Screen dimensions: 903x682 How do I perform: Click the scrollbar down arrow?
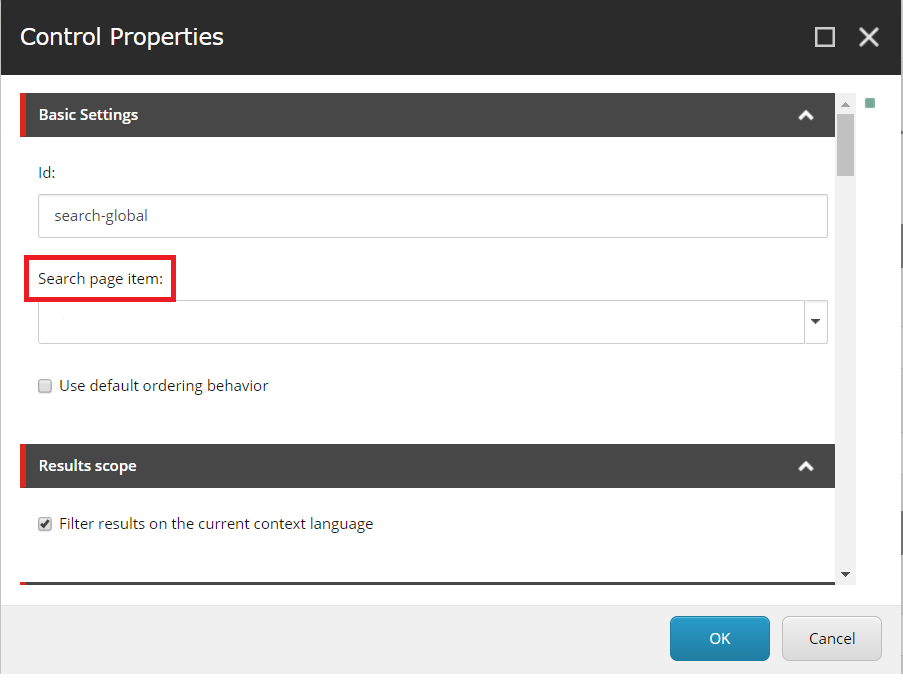pos(845,574)
